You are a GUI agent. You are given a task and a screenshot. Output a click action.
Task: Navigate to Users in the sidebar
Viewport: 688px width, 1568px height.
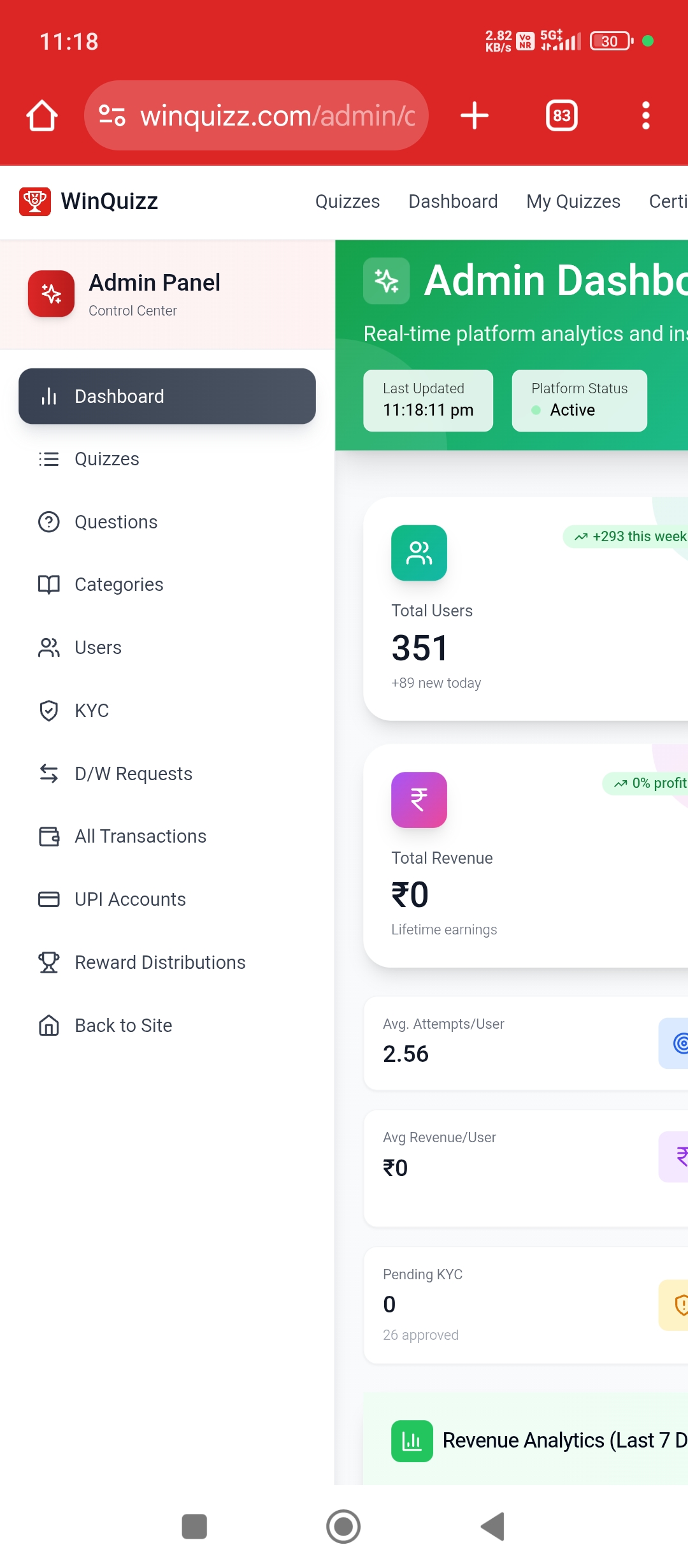coord(97,648)
